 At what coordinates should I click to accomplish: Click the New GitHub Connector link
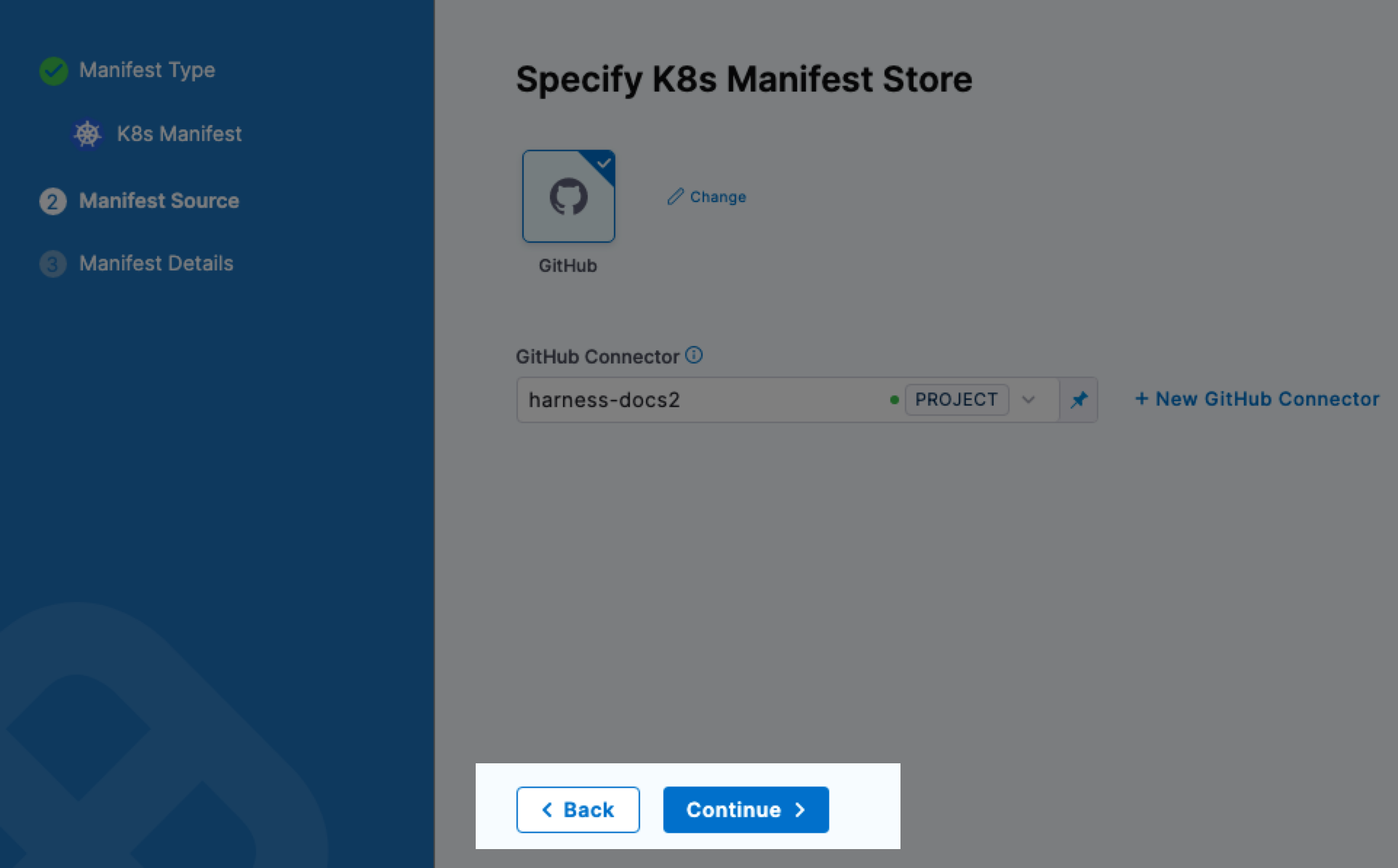[x=1257, y=399]
